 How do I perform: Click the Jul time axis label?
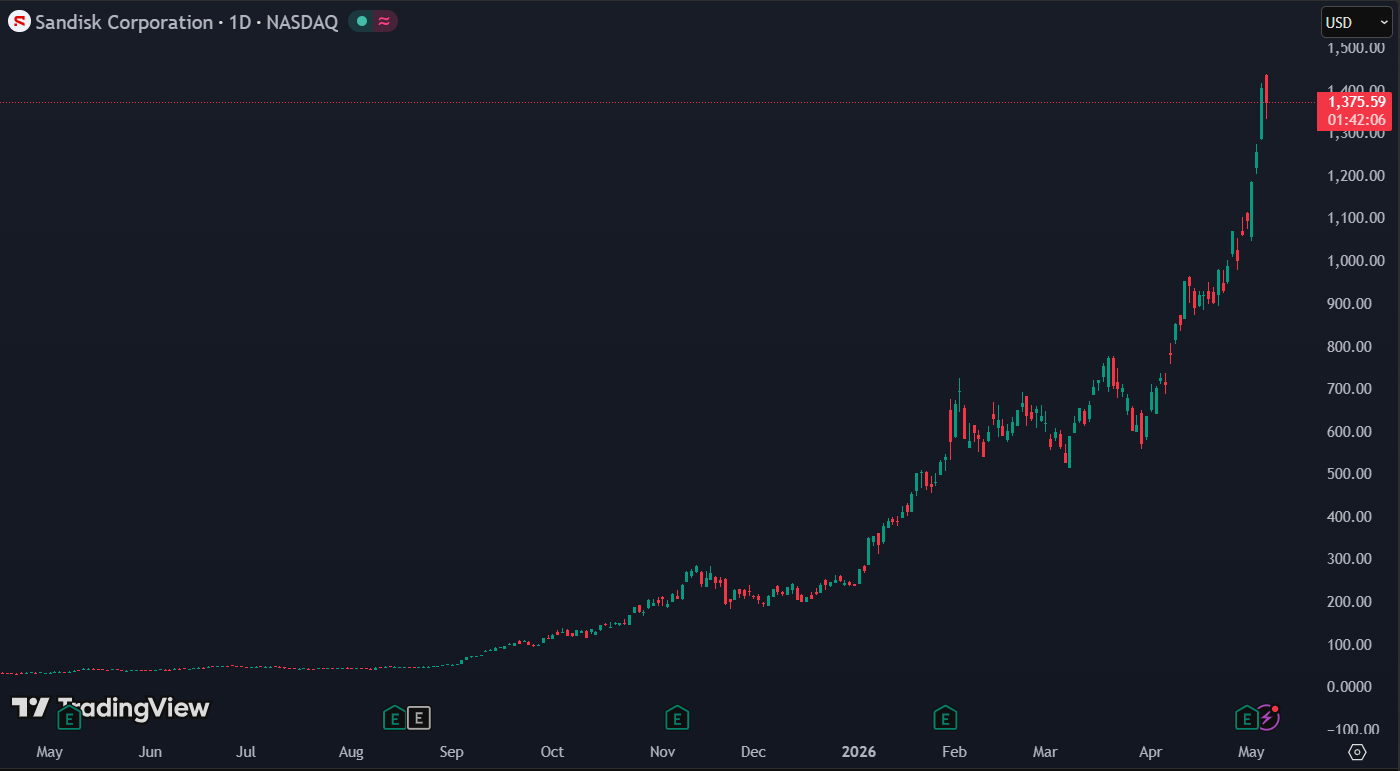click(246, 752)
